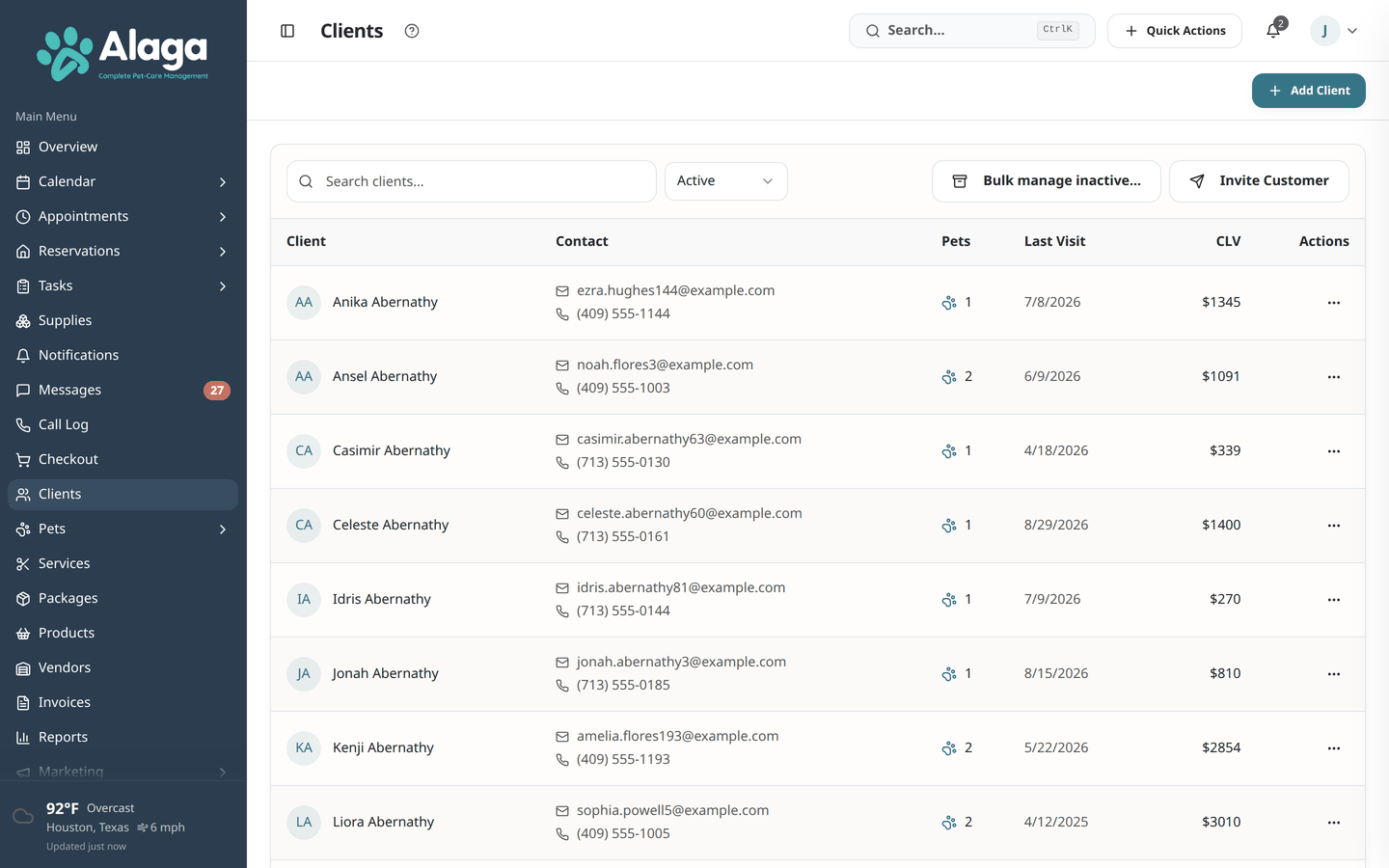The width and height of the screenshot is (1389, 868).
Task: Open the user account J dropdown
Action: [1335, 31]
